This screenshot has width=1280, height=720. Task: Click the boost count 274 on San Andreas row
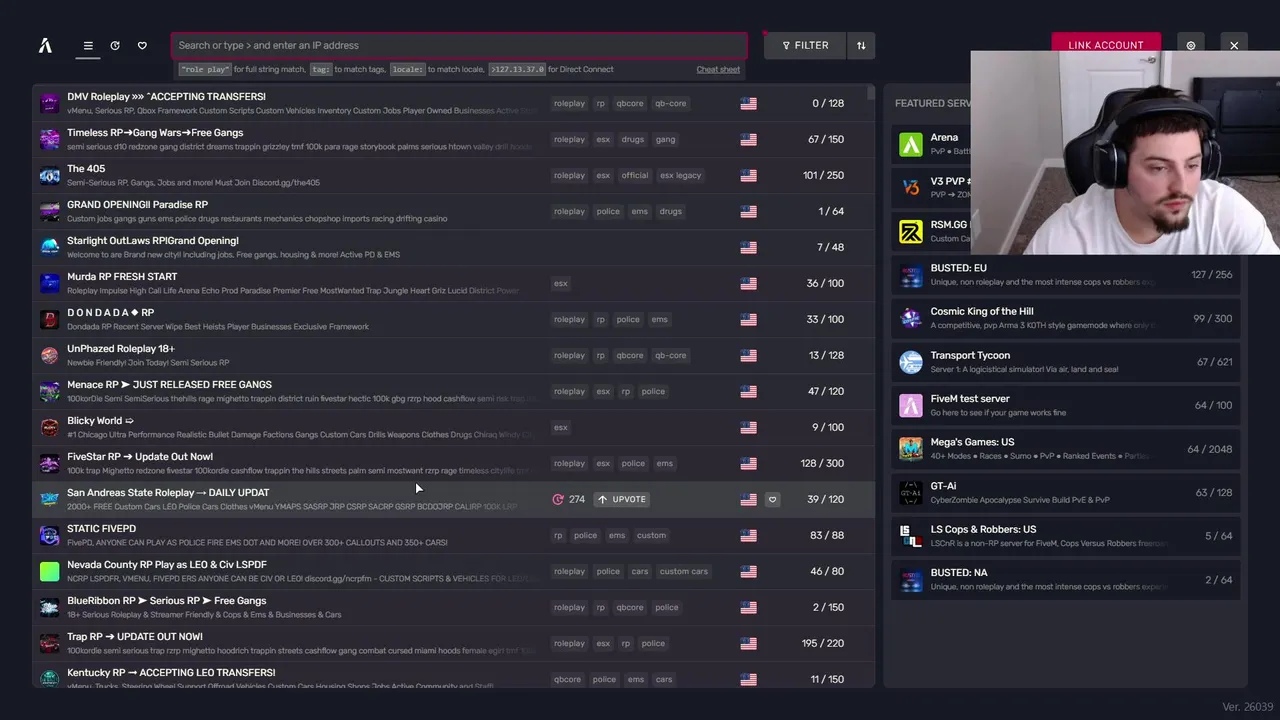pos(569,499)
